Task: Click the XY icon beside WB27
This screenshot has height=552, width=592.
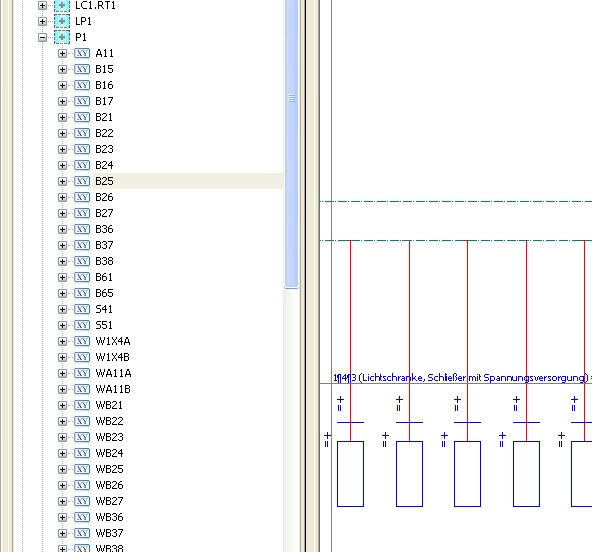Action: tap(82, 501)
